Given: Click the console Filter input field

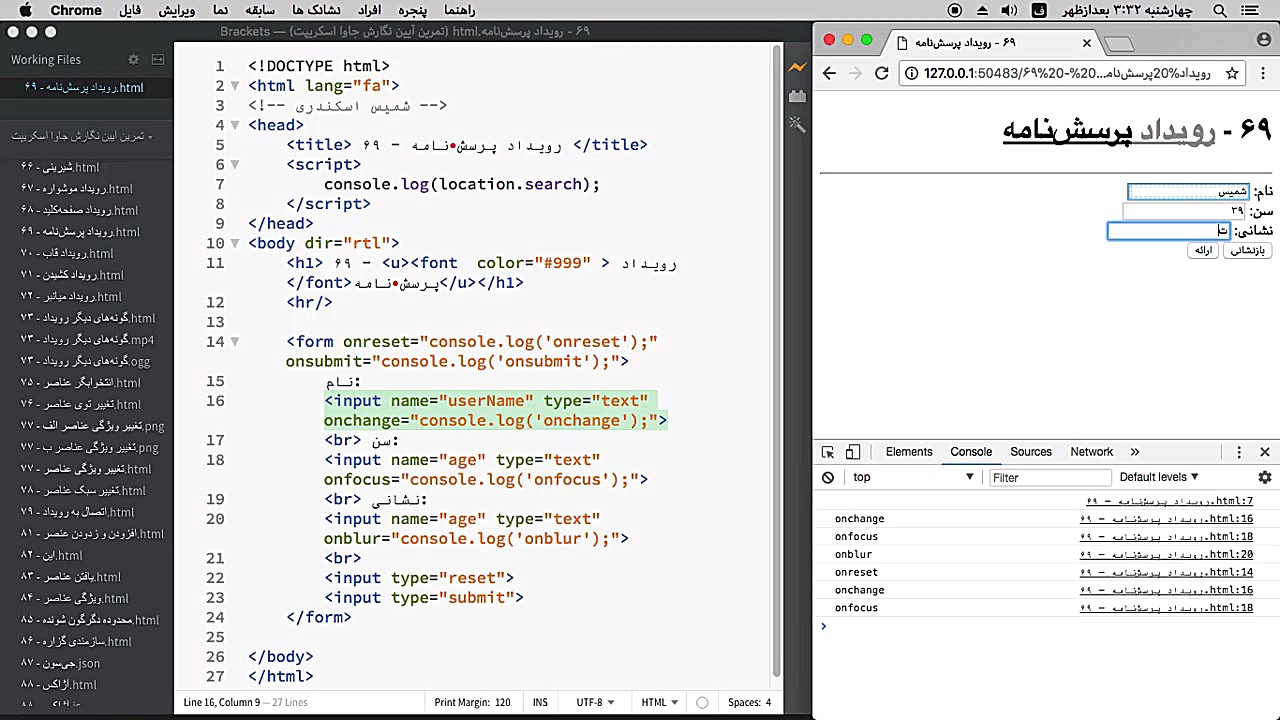Looking at the screenshot, I should pyautogui.click(x=1049, y=478).
